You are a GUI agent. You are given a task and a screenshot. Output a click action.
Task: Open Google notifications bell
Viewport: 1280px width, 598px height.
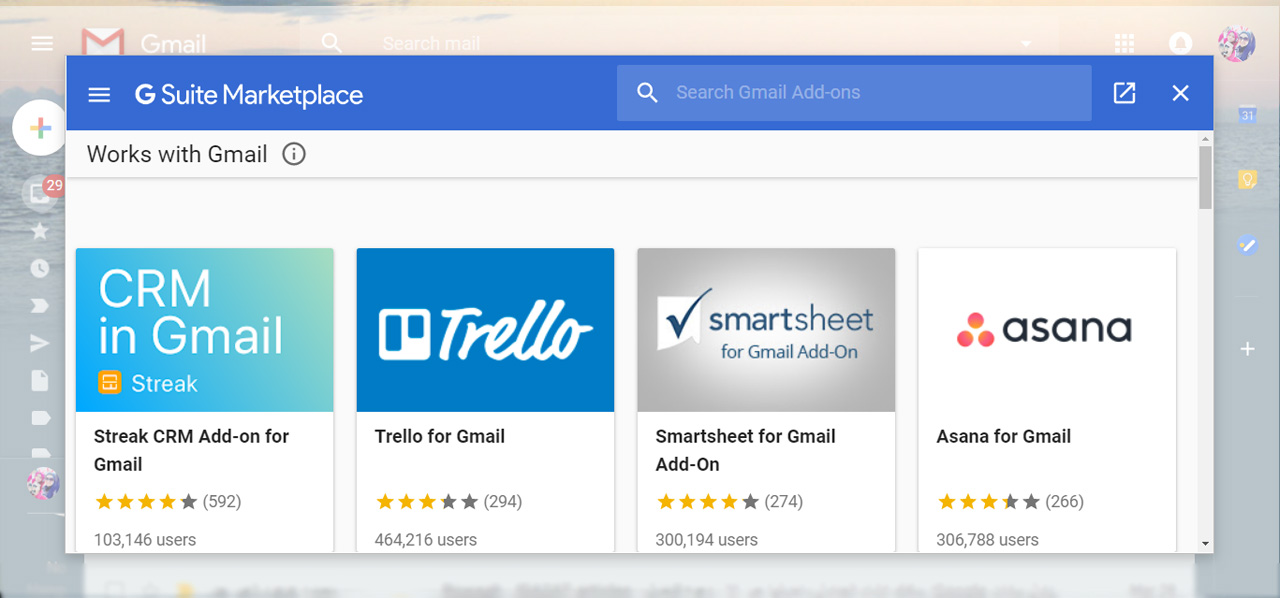pyautogui.click(x=1181, y=43)
